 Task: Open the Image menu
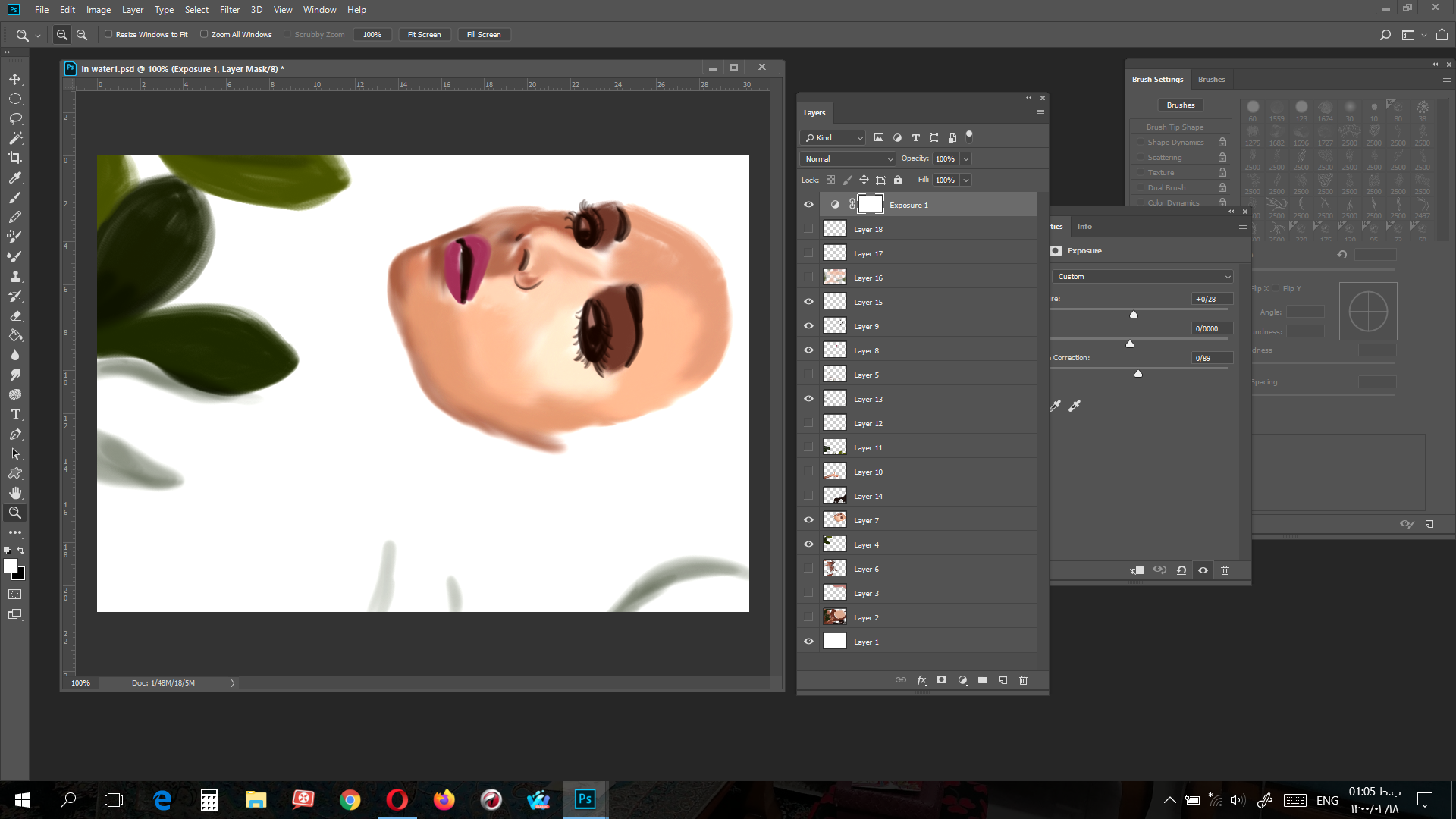point(99,10)
